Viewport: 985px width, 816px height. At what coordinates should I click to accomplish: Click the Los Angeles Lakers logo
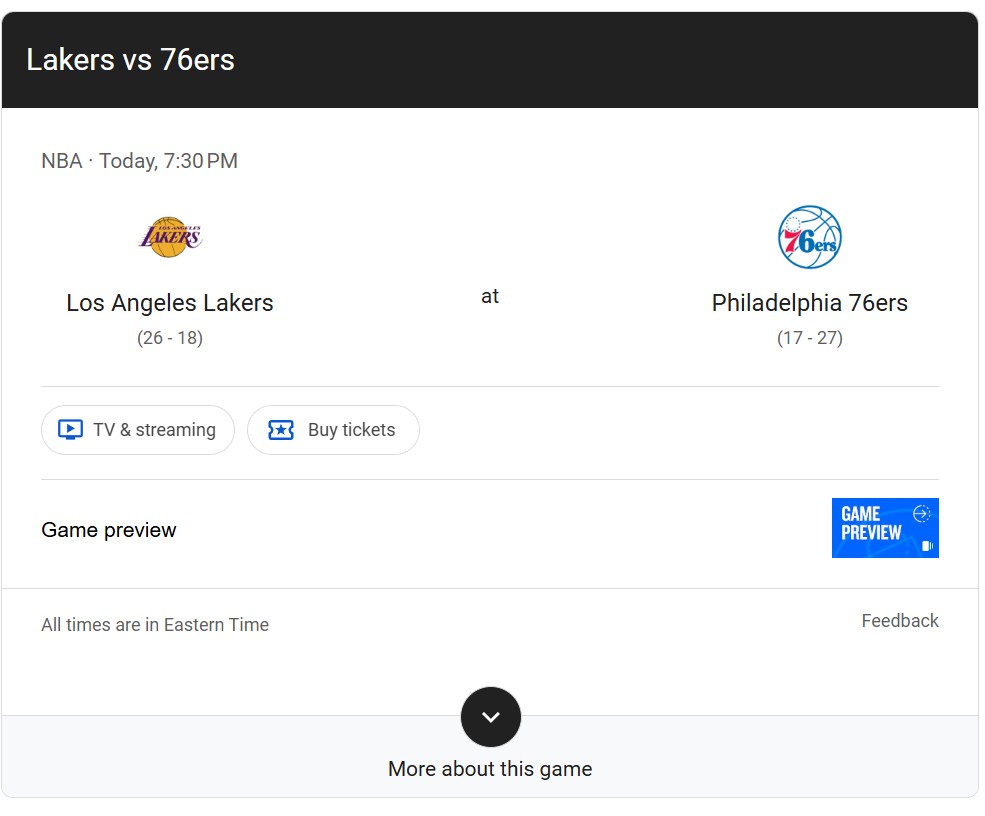[170, 237]
